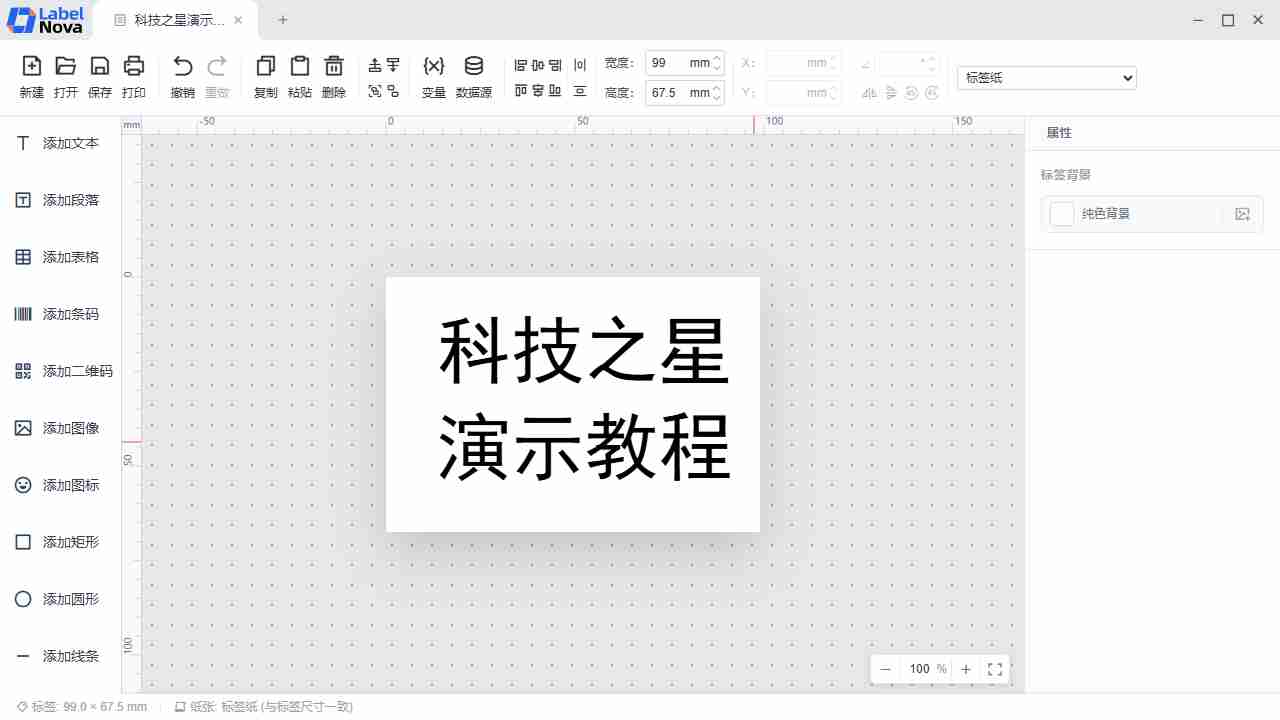Click the 宽度 width stepper arrows
The height and width of the screenshot is (720, 1280).
717,63
